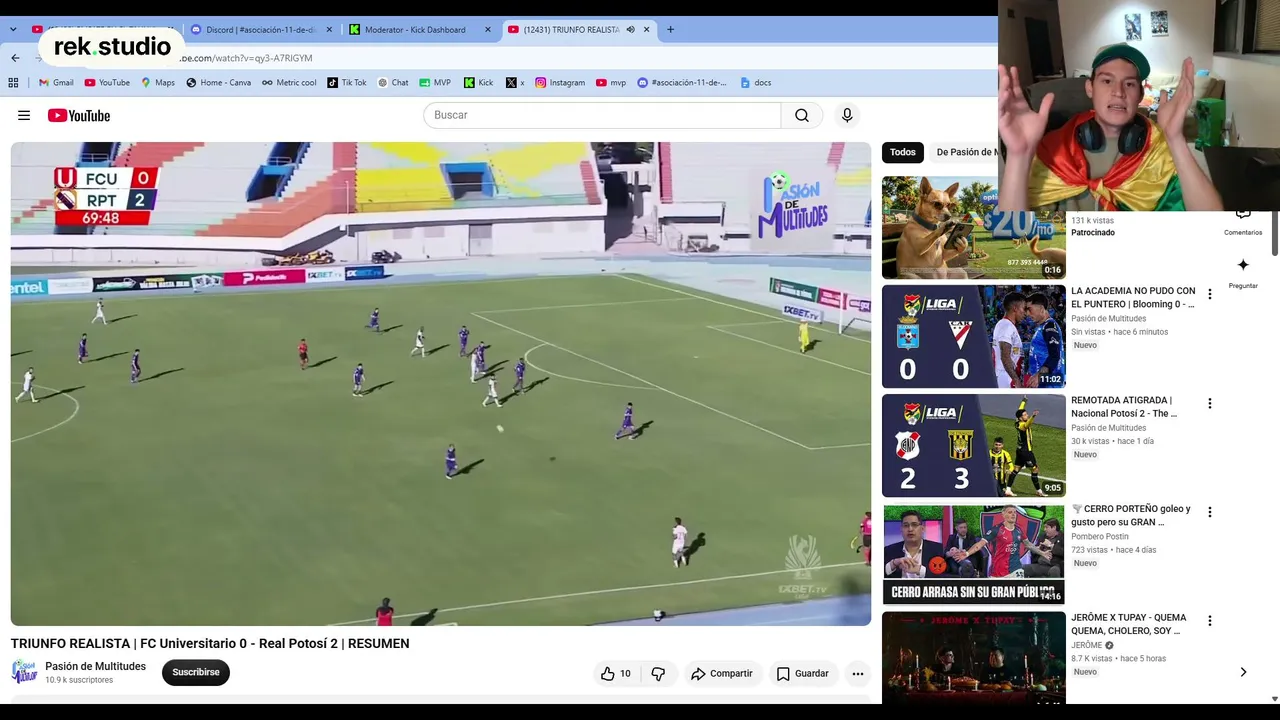The image size is (1280, 720).
Task: Open the tab search dropdown arrow
Action: pos(13,30)
